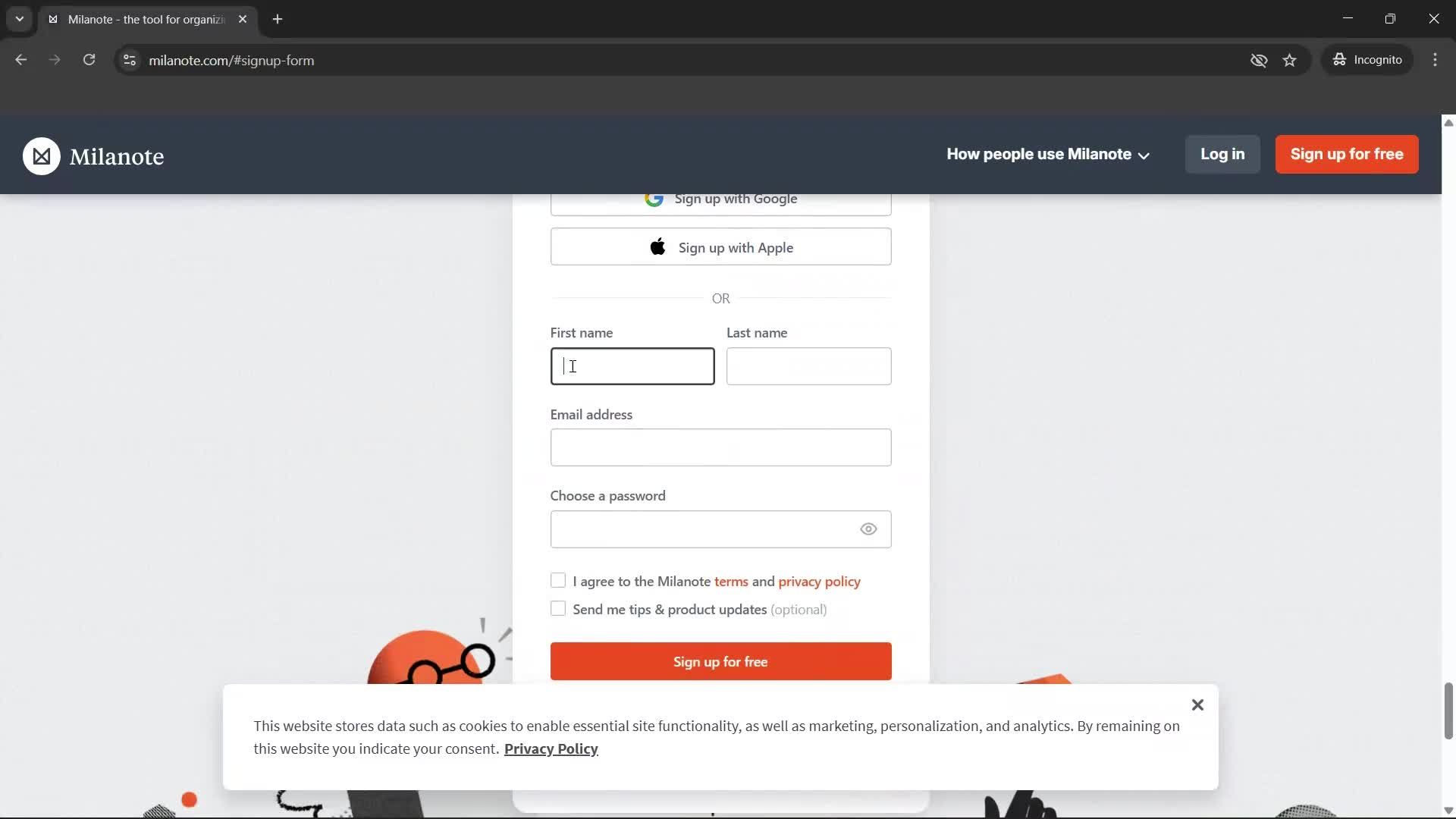Go back to the previous page

click(20, 60)
